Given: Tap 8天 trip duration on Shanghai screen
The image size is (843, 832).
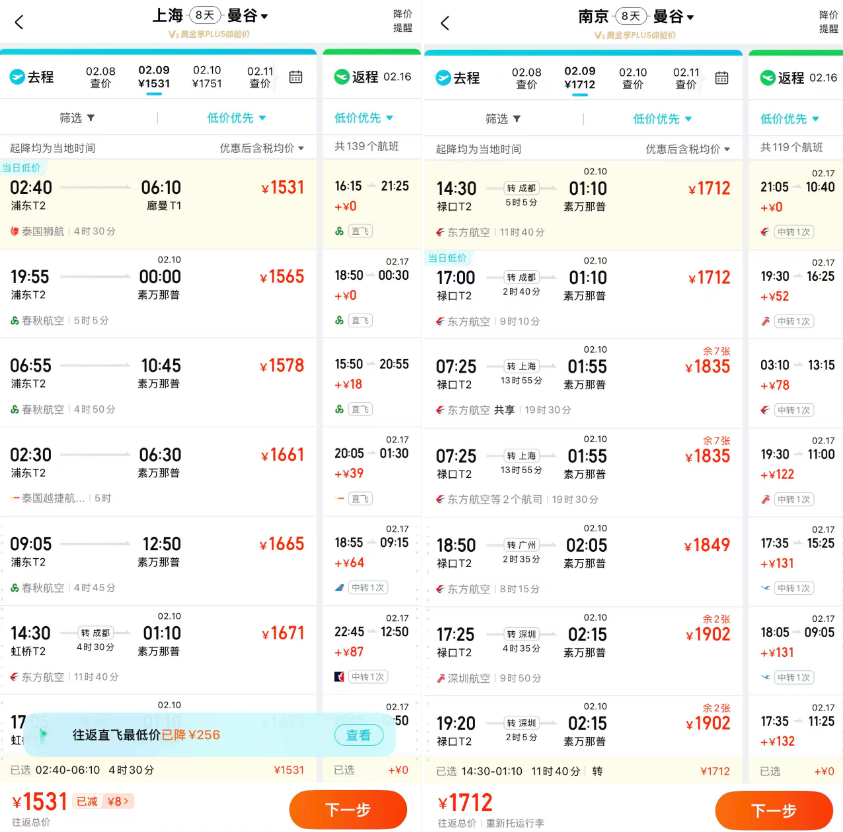Looking at the screenshot, I should pyautogui.click(x=205, y=15).
